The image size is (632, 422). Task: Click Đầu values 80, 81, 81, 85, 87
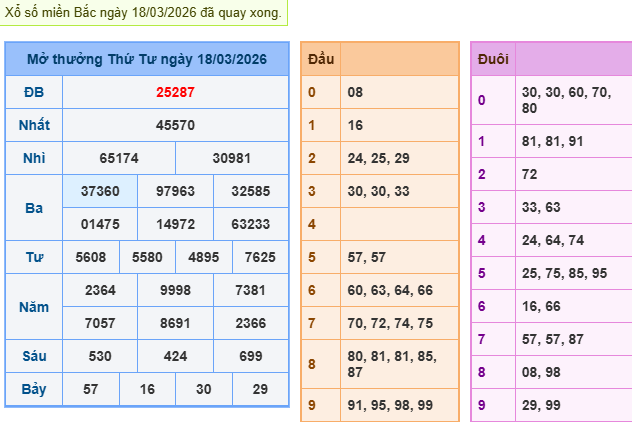click(x=398, y=362)
